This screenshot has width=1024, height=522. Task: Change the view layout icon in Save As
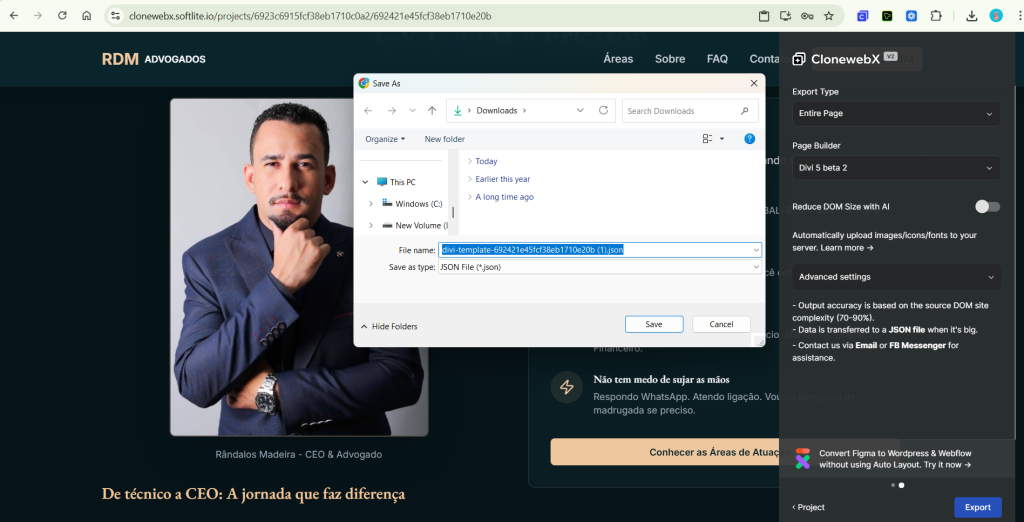pos(707,139)
